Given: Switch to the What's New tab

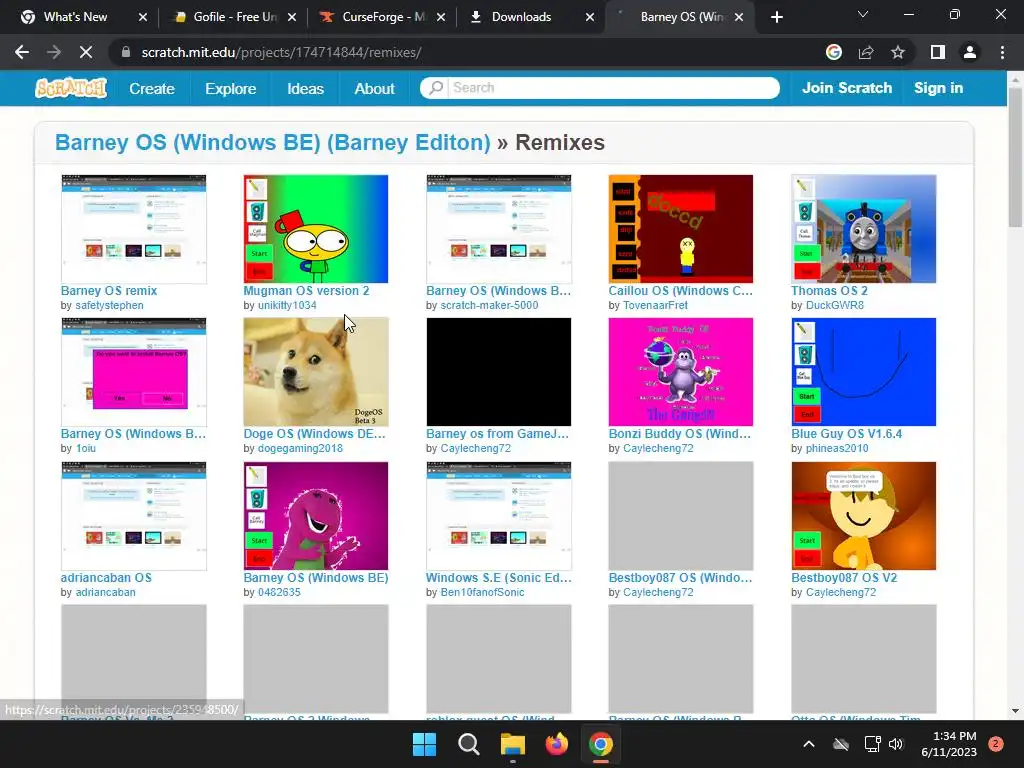Looking at the screenshot, I should pyautogui.click(x=75, y=17).
